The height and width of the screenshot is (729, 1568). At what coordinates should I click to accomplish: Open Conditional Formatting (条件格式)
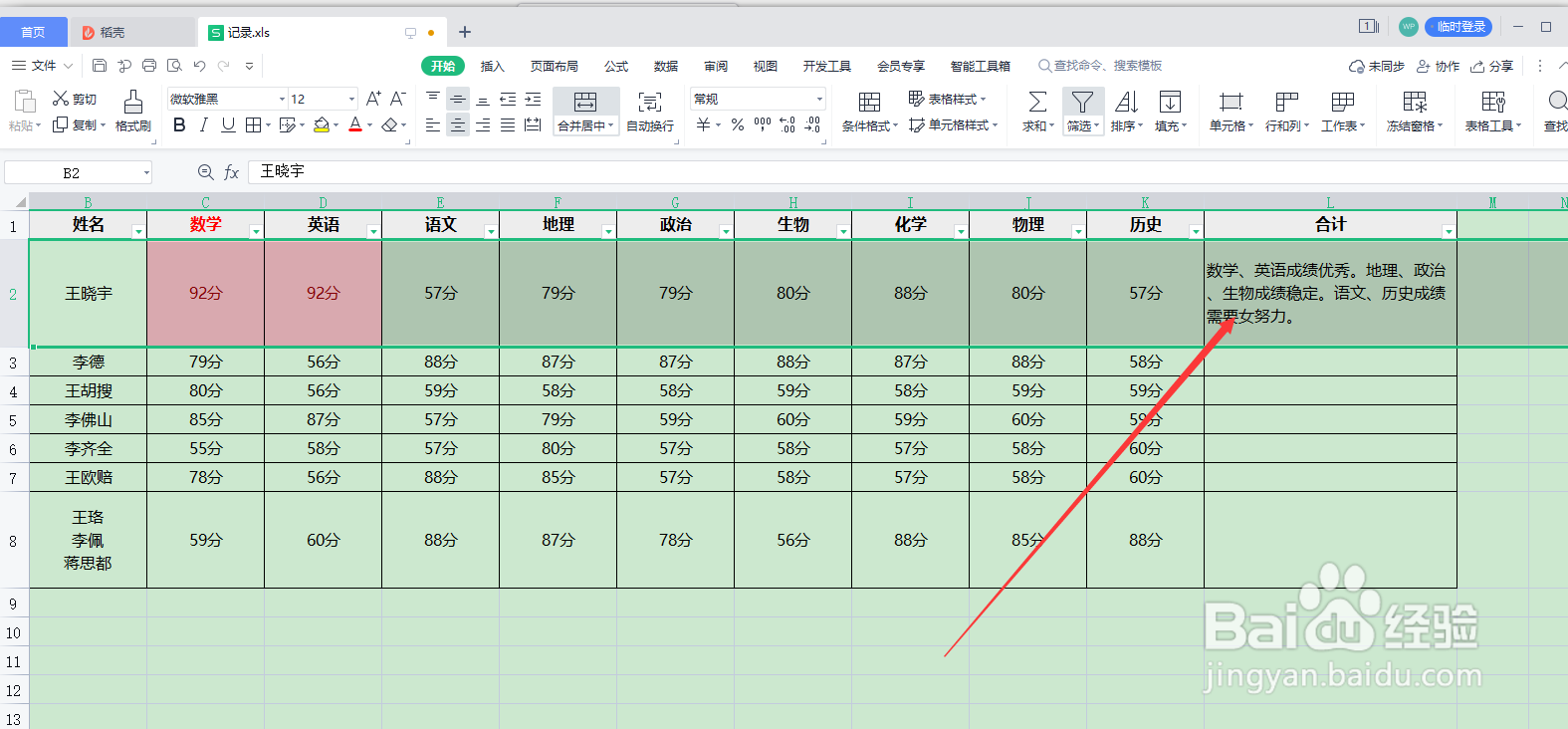click(x=869, y=111)
